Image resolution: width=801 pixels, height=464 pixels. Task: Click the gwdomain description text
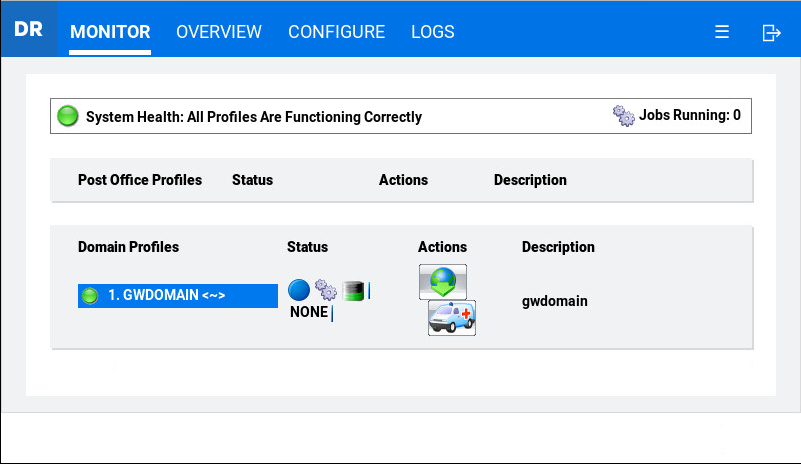[555, 300]
